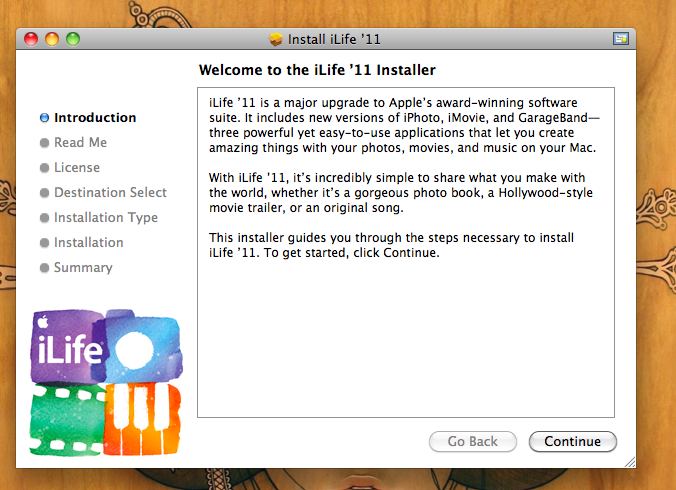
Task: Close the installer with the red button
Action: pyautogui.click(x=31, y=39)
